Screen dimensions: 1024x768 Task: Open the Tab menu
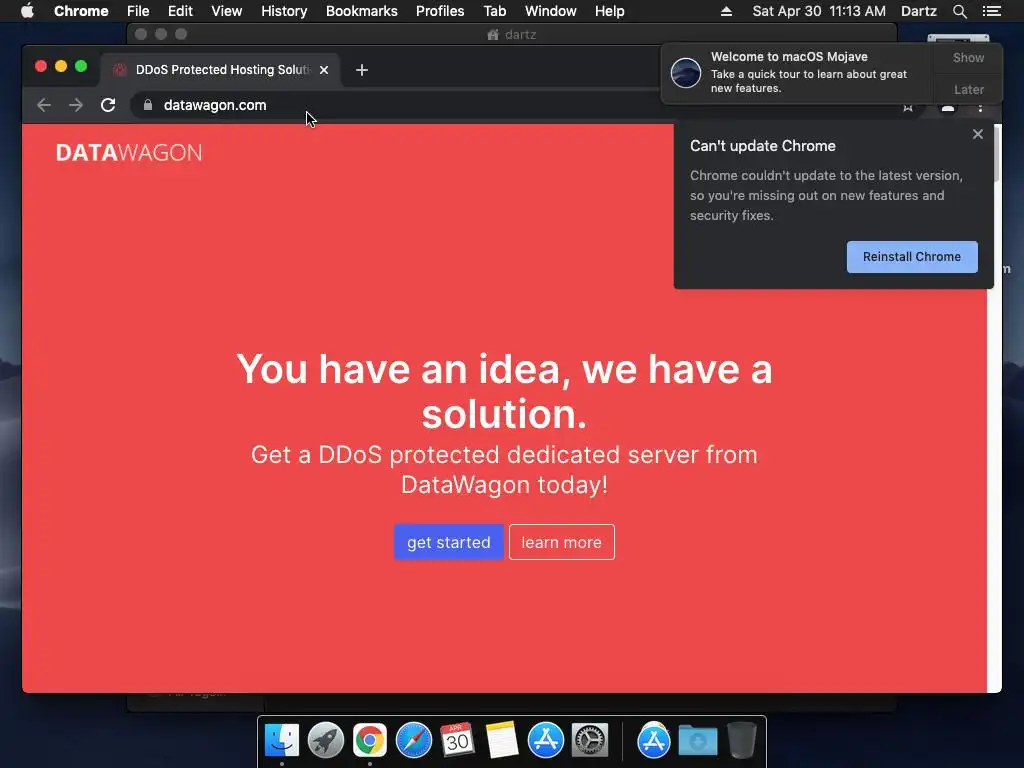(x=494, y=11)
